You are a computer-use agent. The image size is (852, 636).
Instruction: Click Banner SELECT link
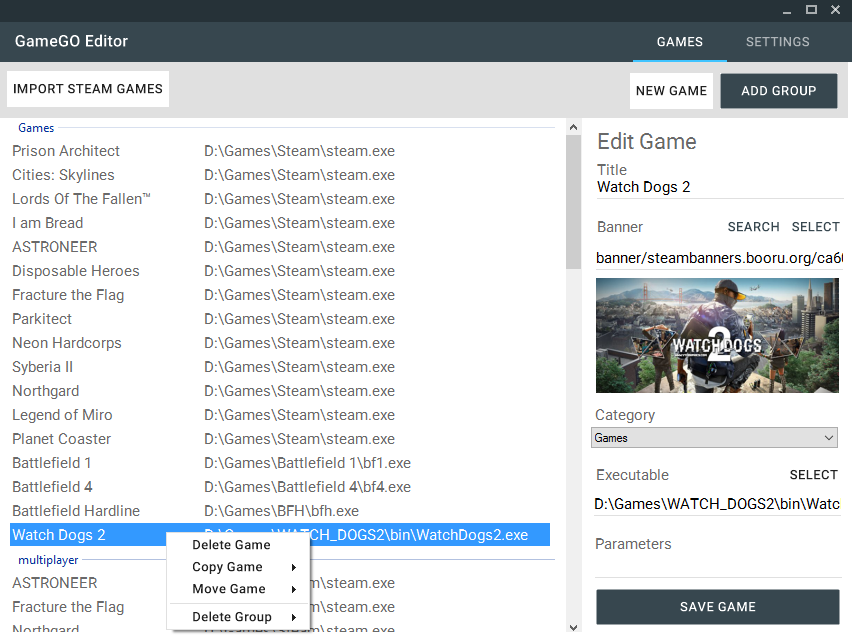pos(815,227)
